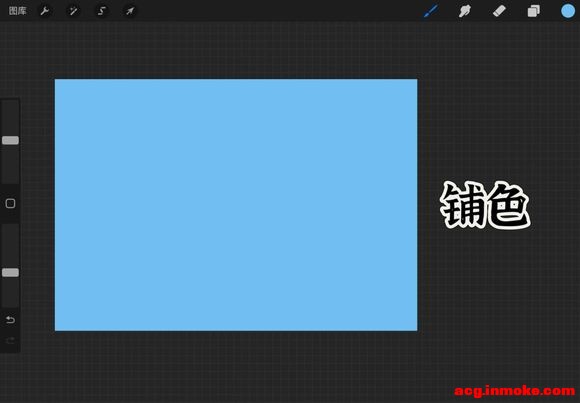This screenshot has height=403, width=580.
Task: Click the brush opacity slider handle
Action: click(10, 272)
